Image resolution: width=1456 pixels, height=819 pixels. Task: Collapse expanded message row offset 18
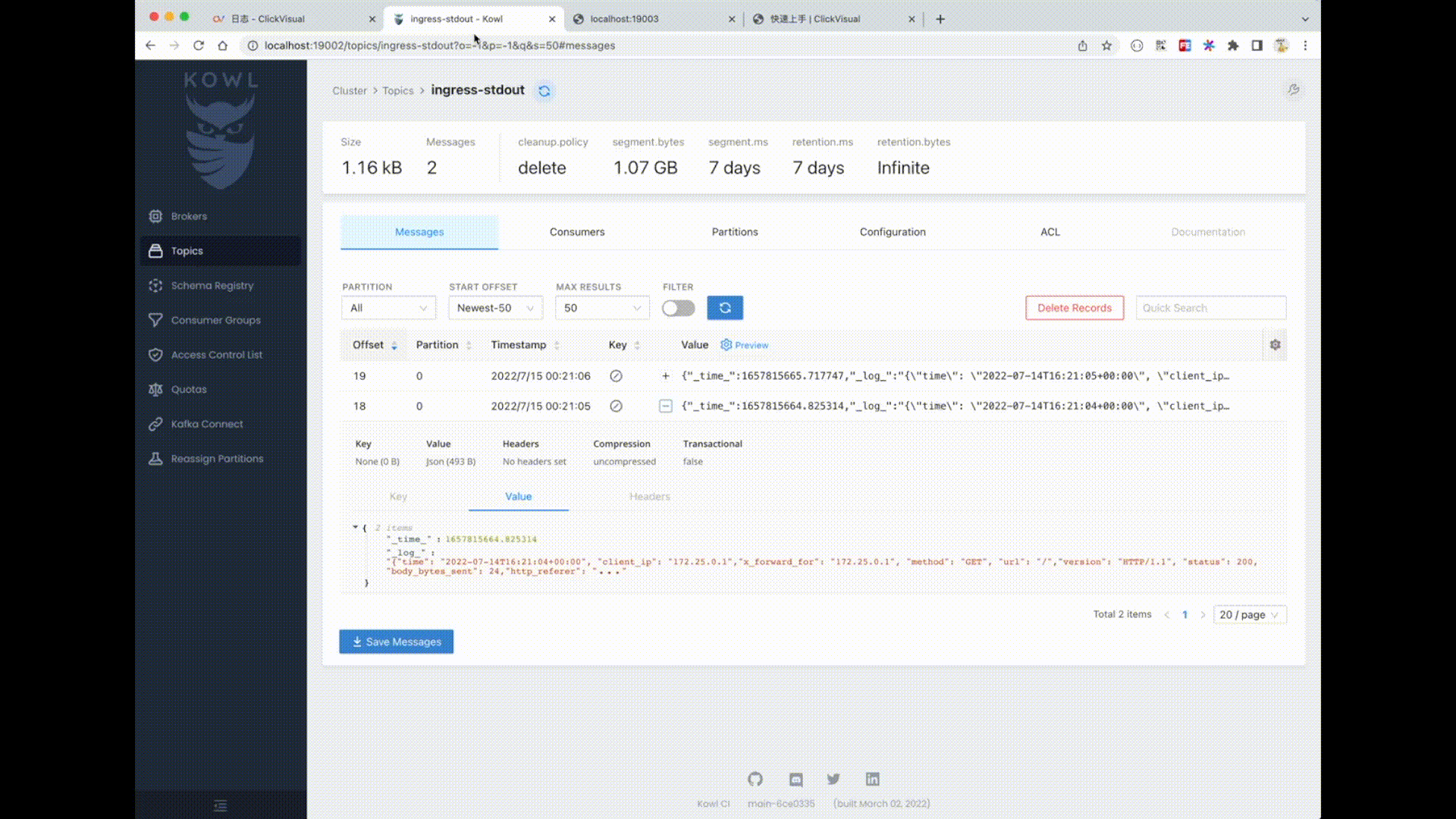point(665,406)
